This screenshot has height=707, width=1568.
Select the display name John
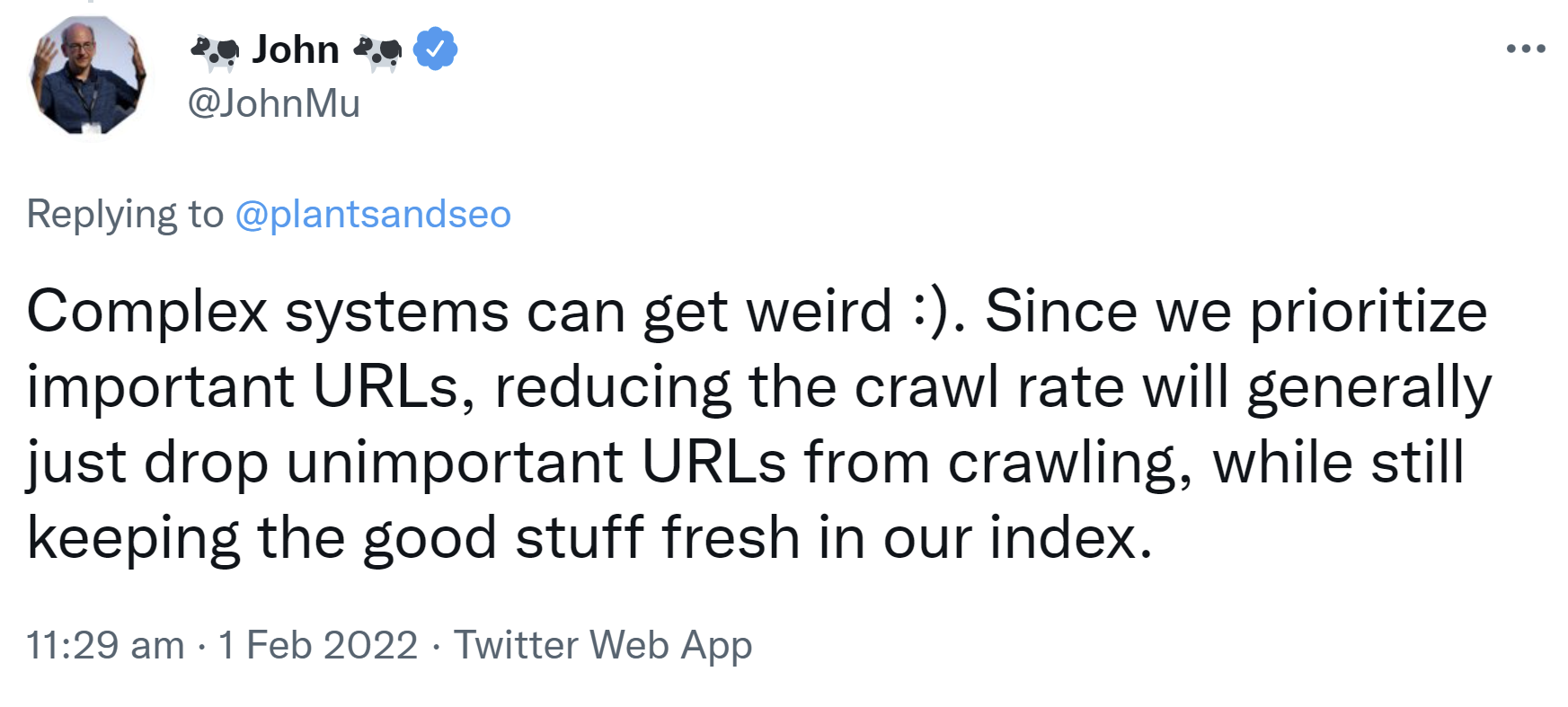click(x=295, y=49)
